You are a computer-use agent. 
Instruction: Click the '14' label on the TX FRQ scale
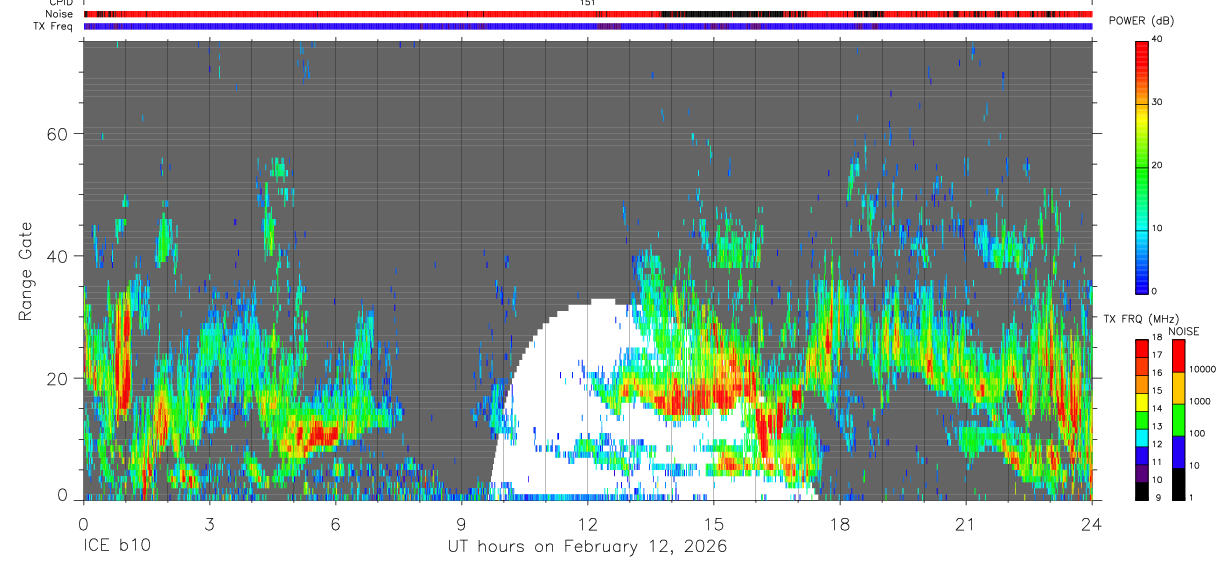pos(1158,408)
